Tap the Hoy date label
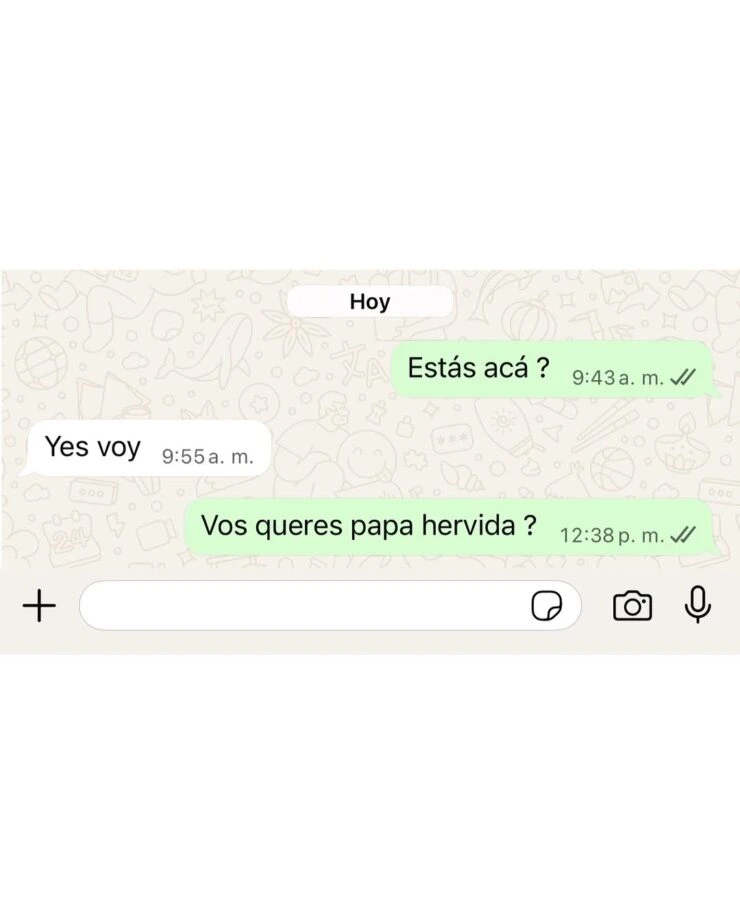 (x=370, y=302)
